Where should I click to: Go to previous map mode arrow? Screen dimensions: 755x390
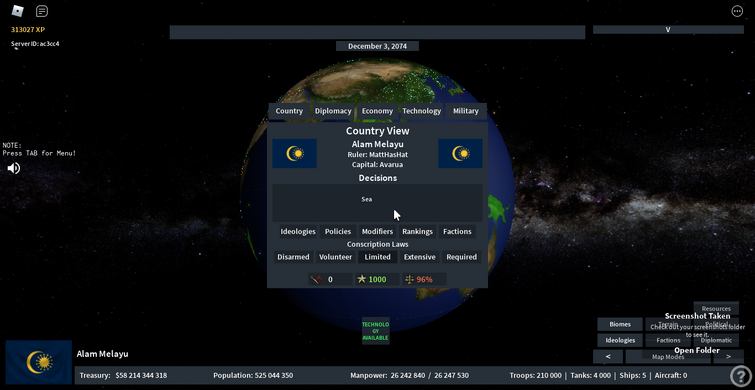pos(608,356)
